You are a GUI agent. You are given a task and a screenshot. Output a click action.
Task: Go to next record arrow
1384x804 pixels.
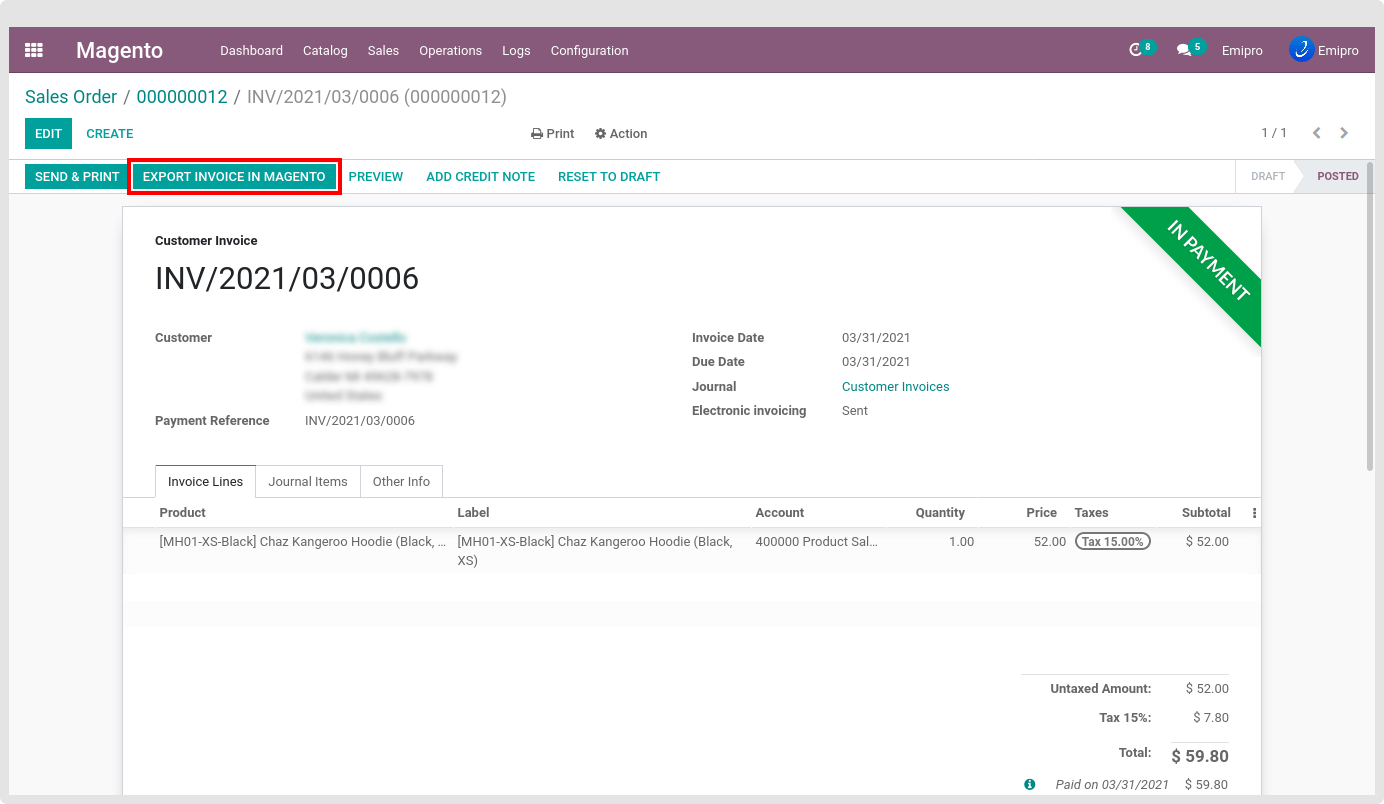(x=1344, y=133)
